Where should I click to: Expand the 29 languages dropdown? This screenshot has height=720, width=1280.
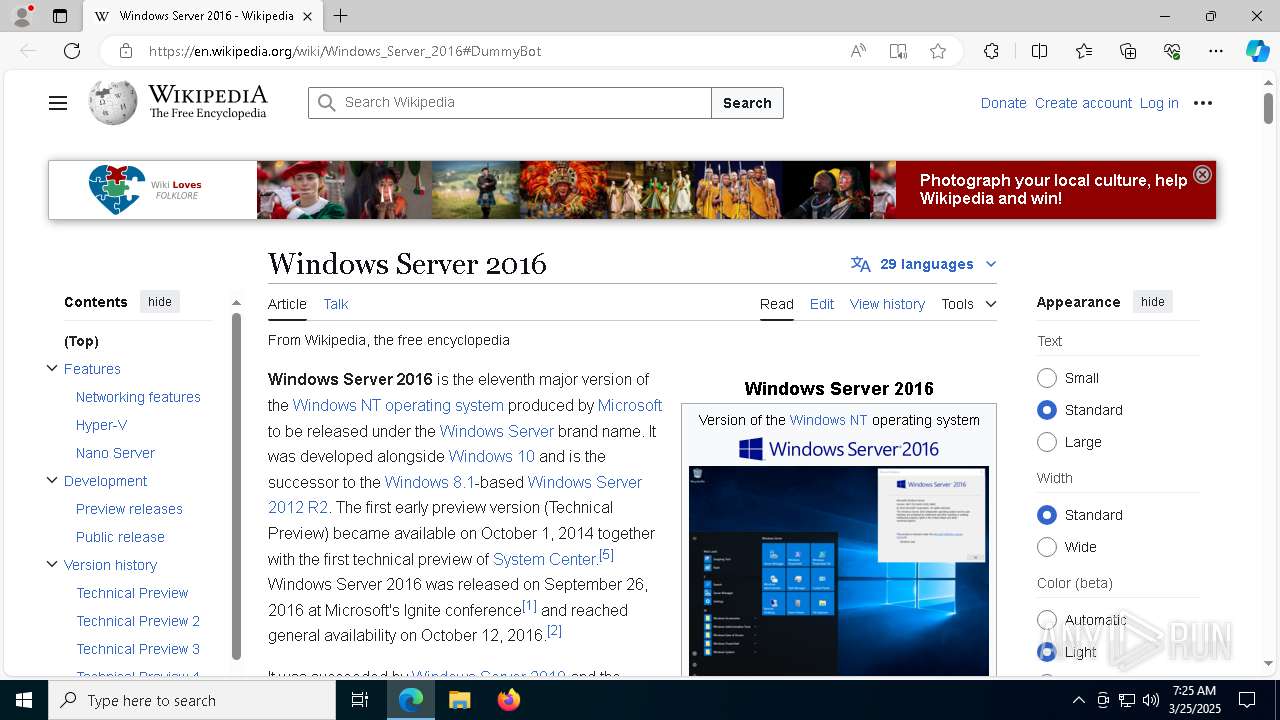(924, 264)
